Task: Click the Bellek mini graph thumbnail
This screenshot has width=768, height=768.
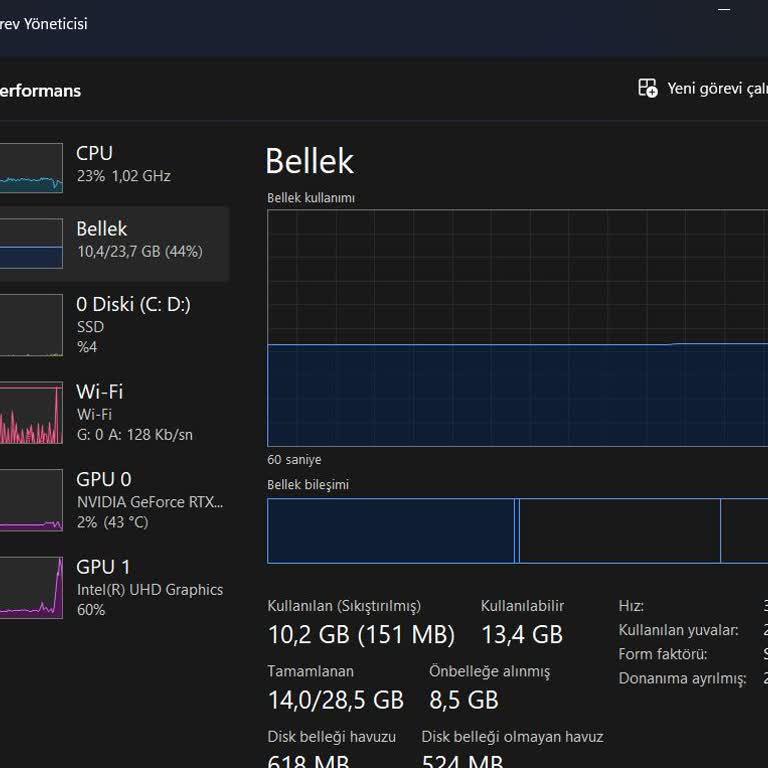Action: 31,243
